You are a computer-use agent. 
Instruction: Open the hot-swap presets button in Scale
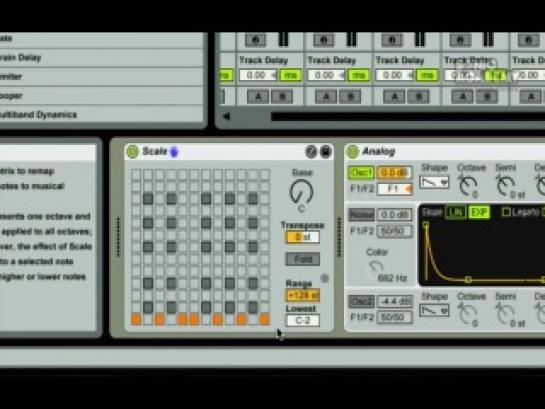coord(311,152)
